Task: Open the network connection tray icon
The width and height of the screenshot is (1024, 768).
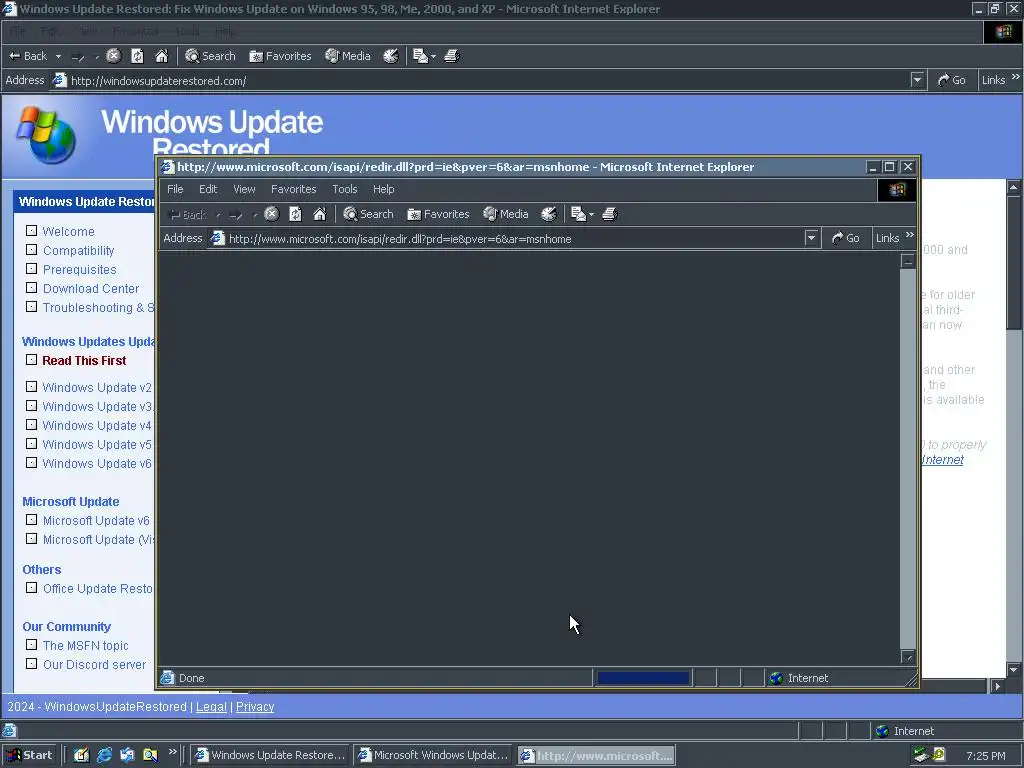Action: pos(921,756)
